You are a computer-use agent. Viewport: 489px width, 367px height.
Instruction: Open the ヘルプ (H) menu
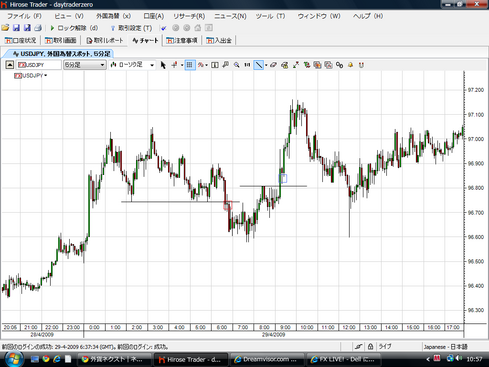(x=368, y=16)
